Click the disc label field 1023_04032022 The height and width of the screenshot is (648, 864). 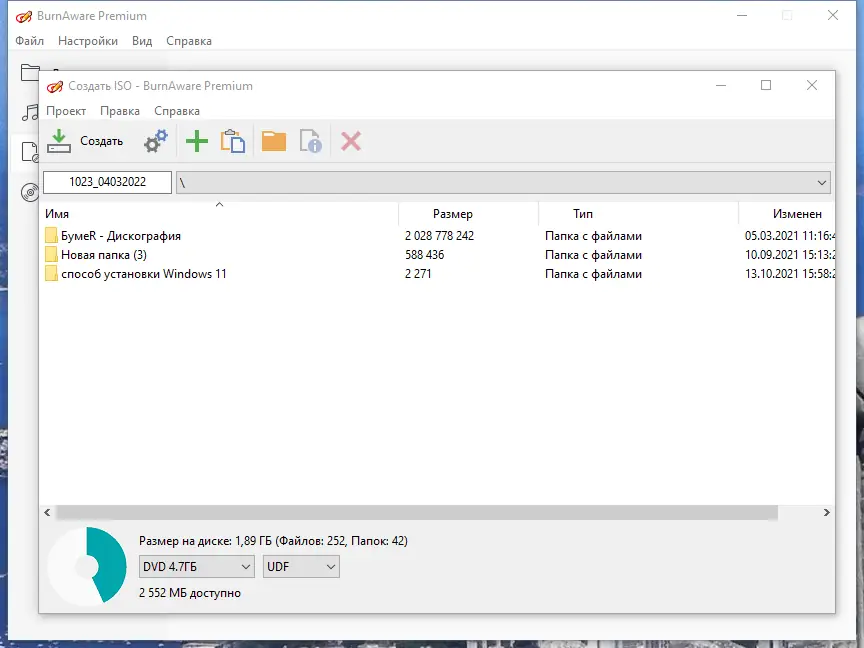(x=107, y=182)
